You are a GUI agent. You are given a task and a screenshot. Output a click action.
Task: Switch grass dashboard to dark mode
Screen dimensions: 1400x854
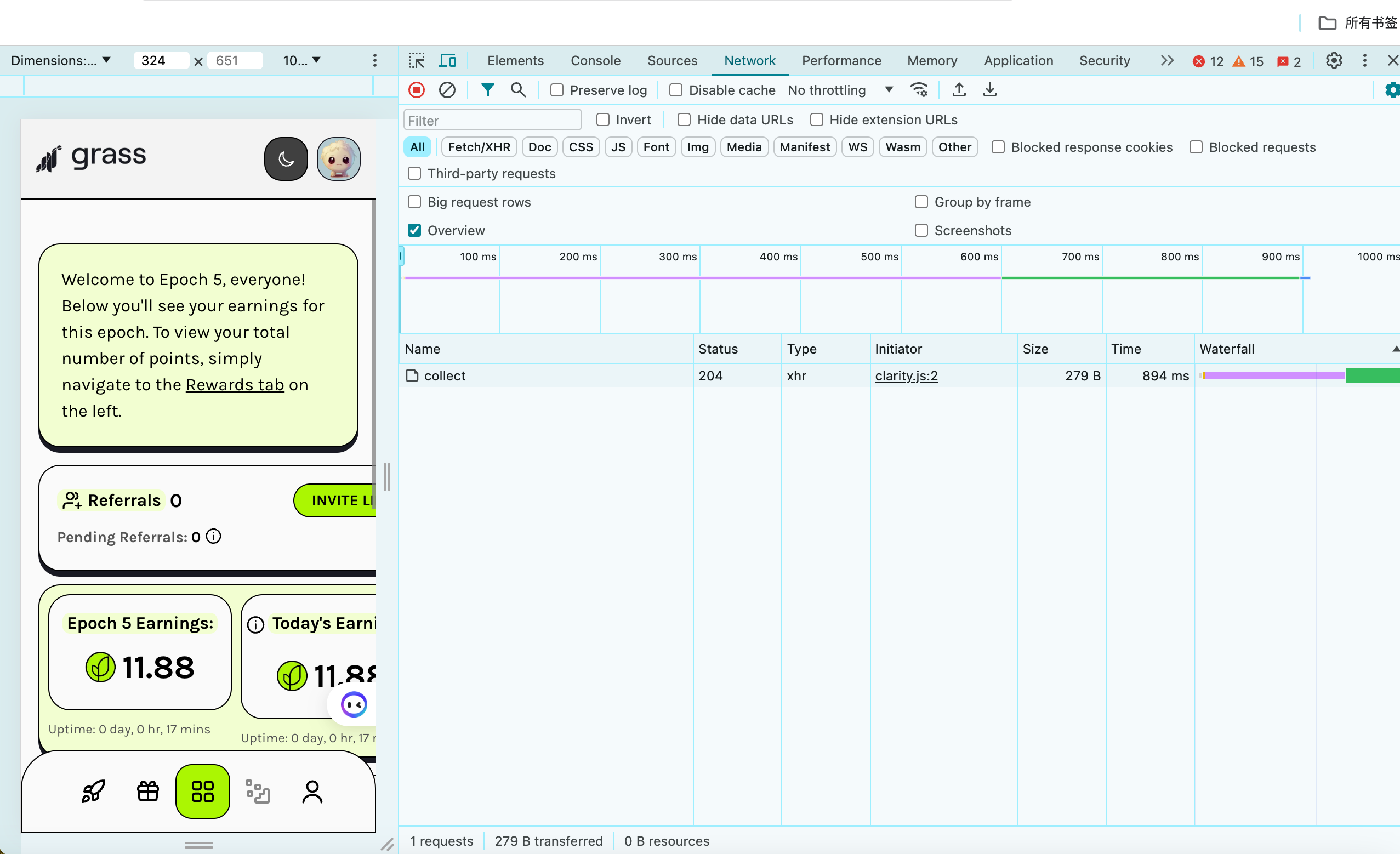tap(286, 159)
